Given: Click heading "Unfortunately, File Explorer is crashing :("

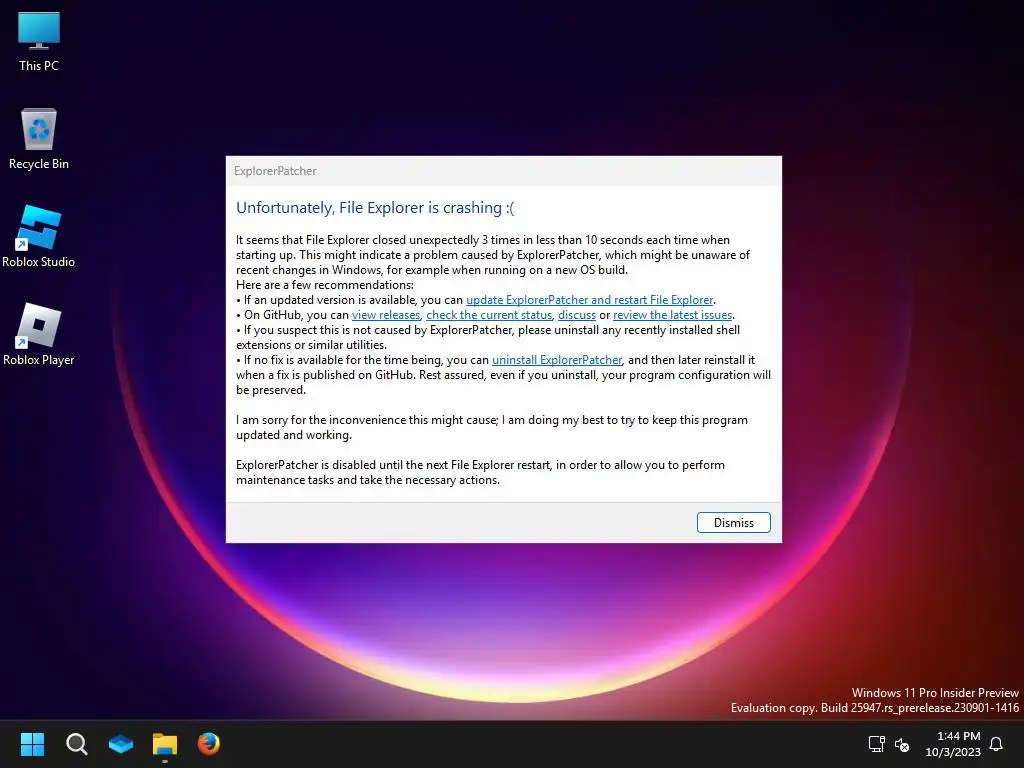Looking at the screenshot, I should pyautogui.click(x=375, y=208).
